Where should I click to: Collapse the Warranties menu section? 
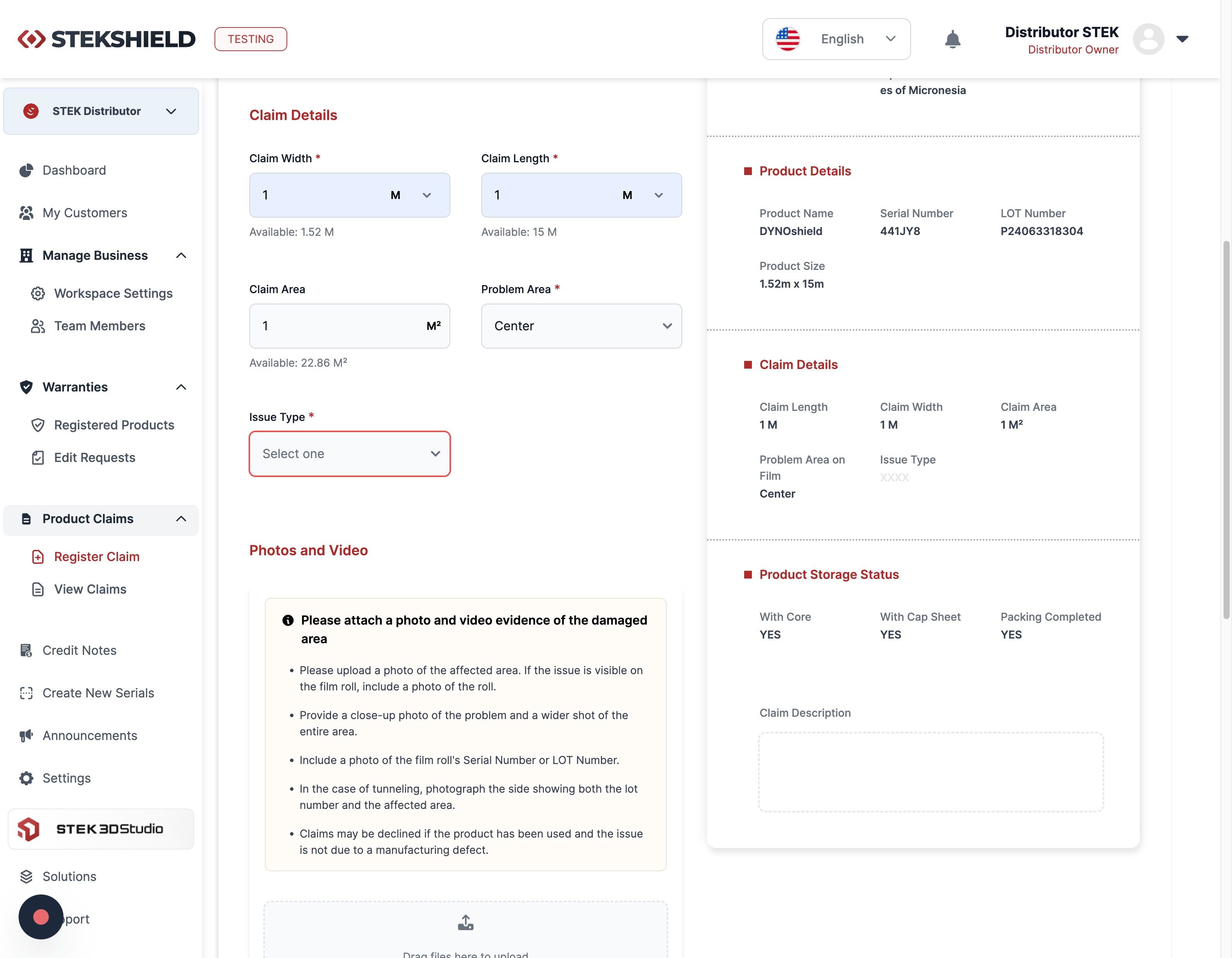coord(181,387)
